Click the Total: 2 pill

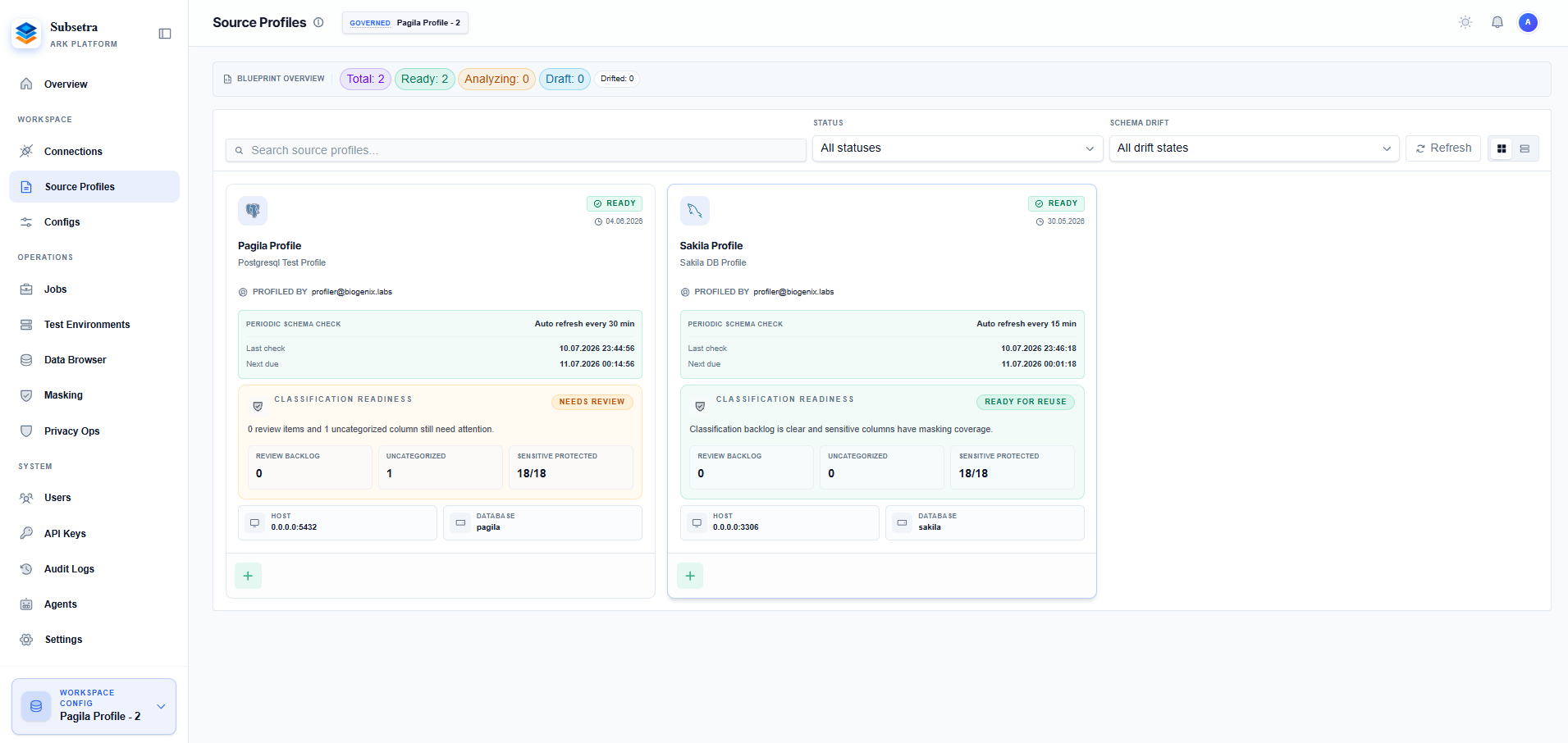pyautogui.click(x=365, y=80)
